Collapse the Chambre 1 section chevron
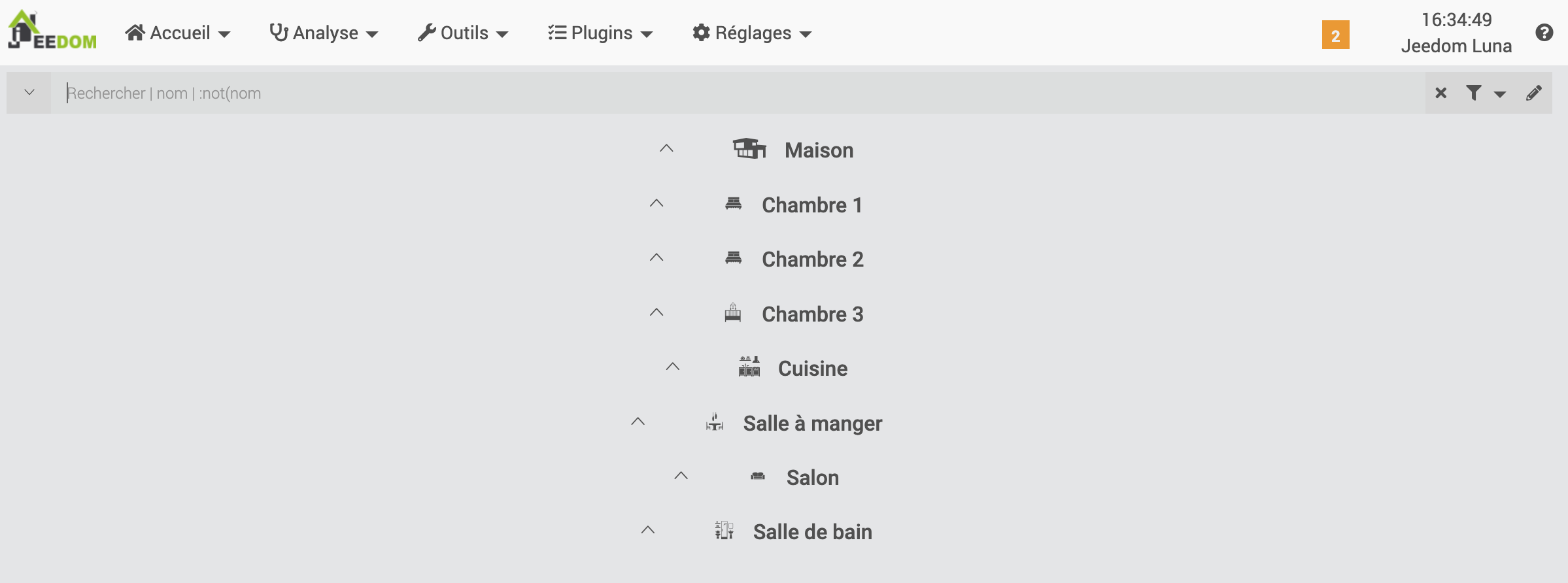Viewport: 1568px width, 583px height. click(x=656, y=203)
